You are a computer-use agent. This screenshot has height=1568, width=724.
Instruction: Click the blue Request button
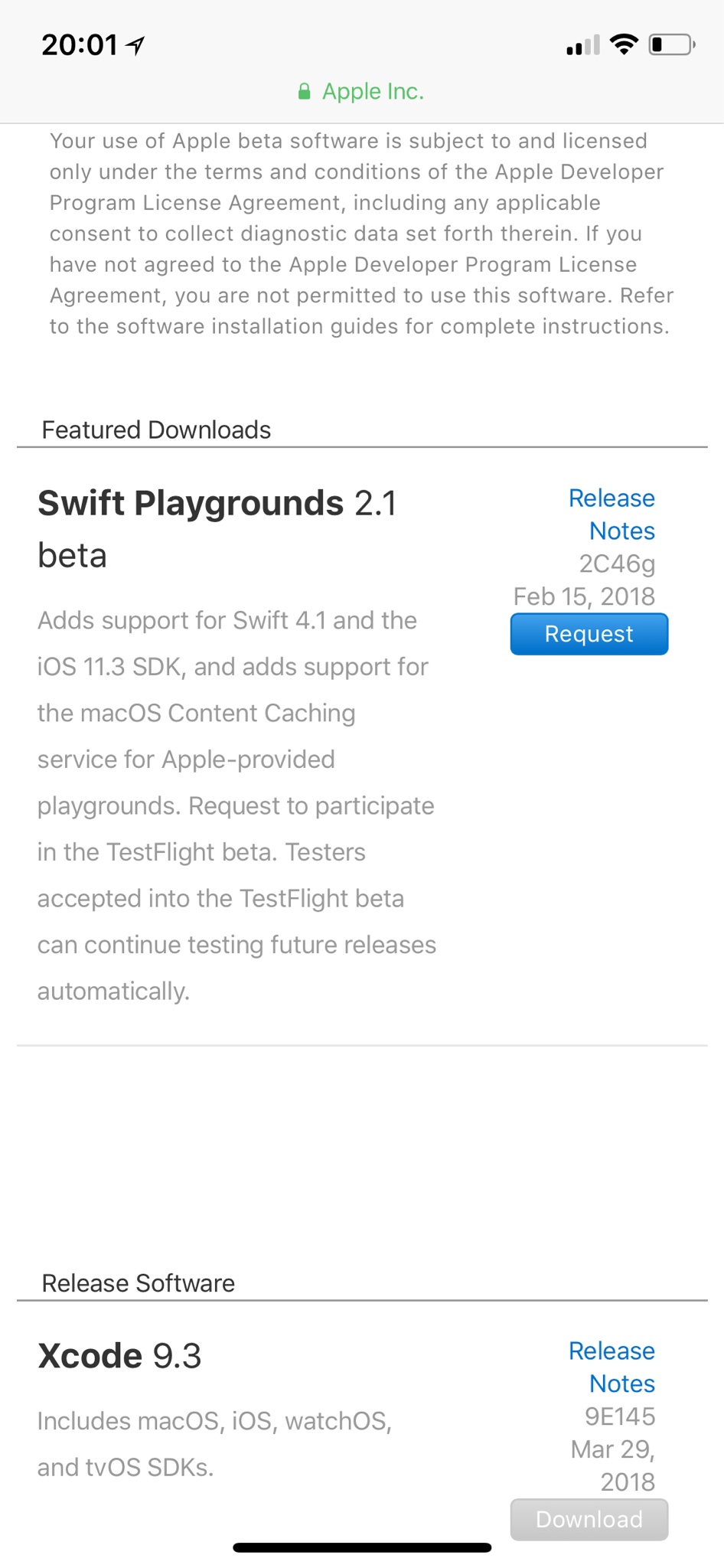[589, 634]
